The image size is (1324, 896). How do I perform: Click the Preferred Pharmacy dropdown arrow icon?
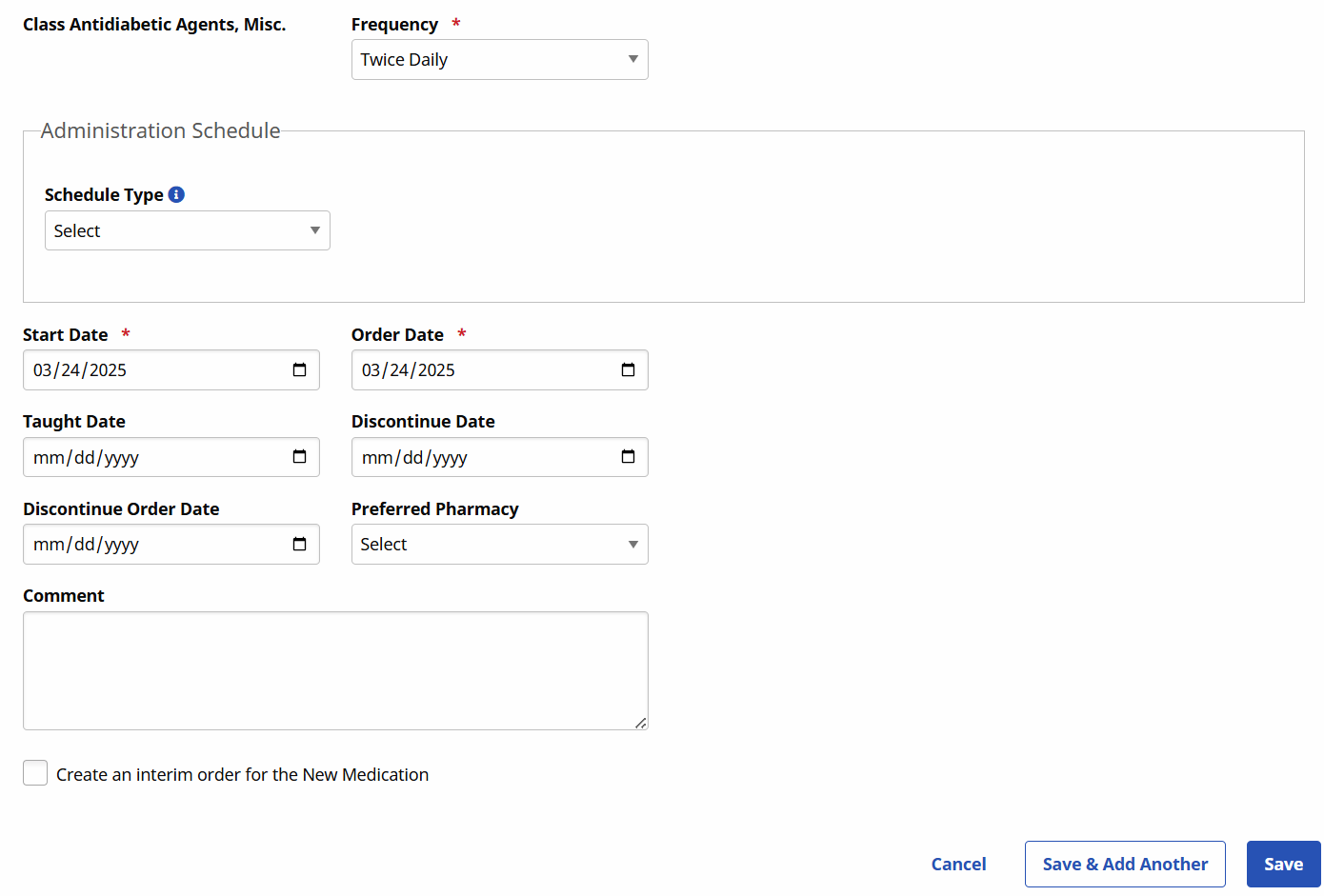(632, 544)
